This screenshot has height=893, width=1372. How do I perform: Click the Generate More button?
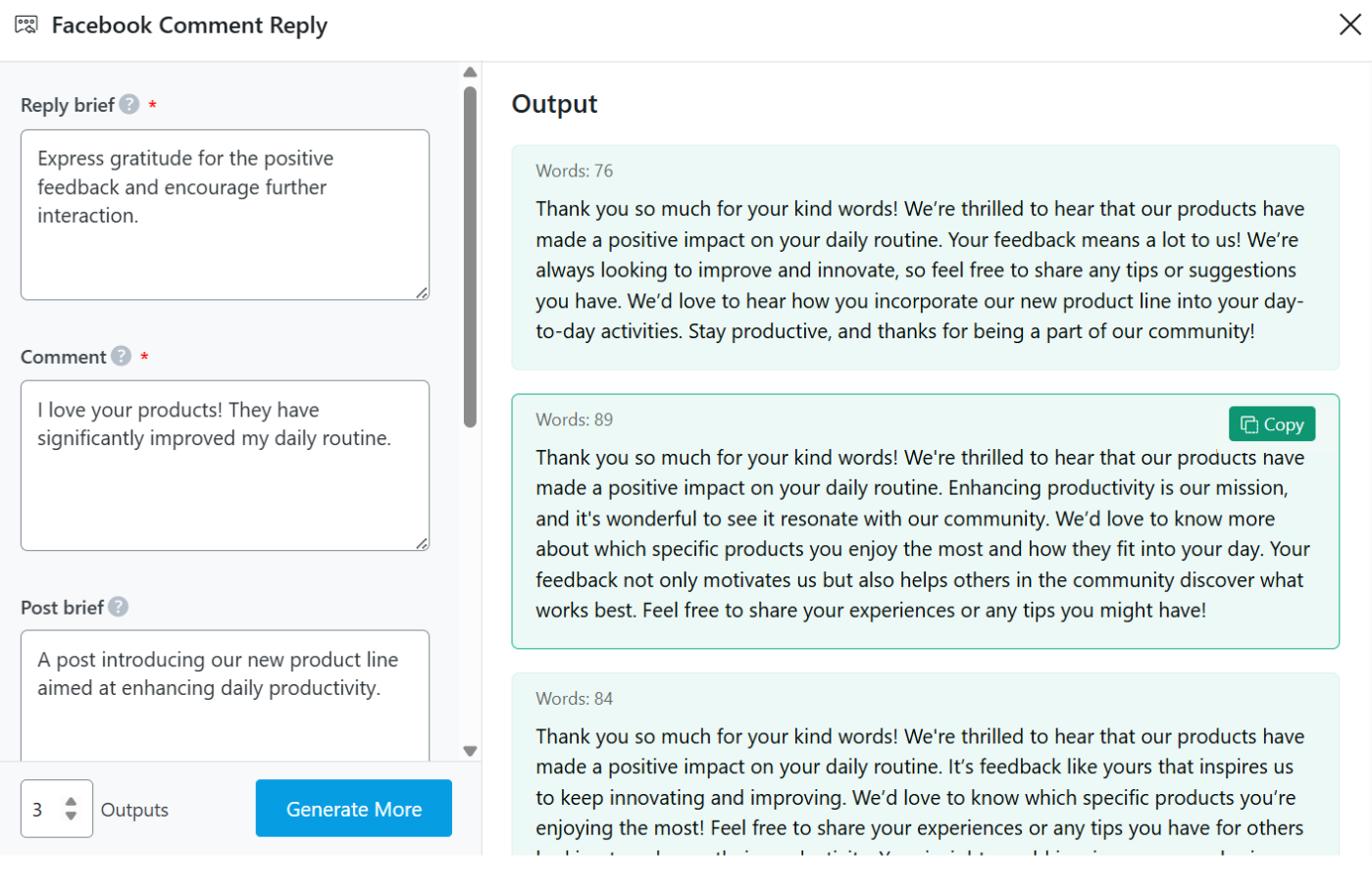pyautogui.click(x=354, y=809)
